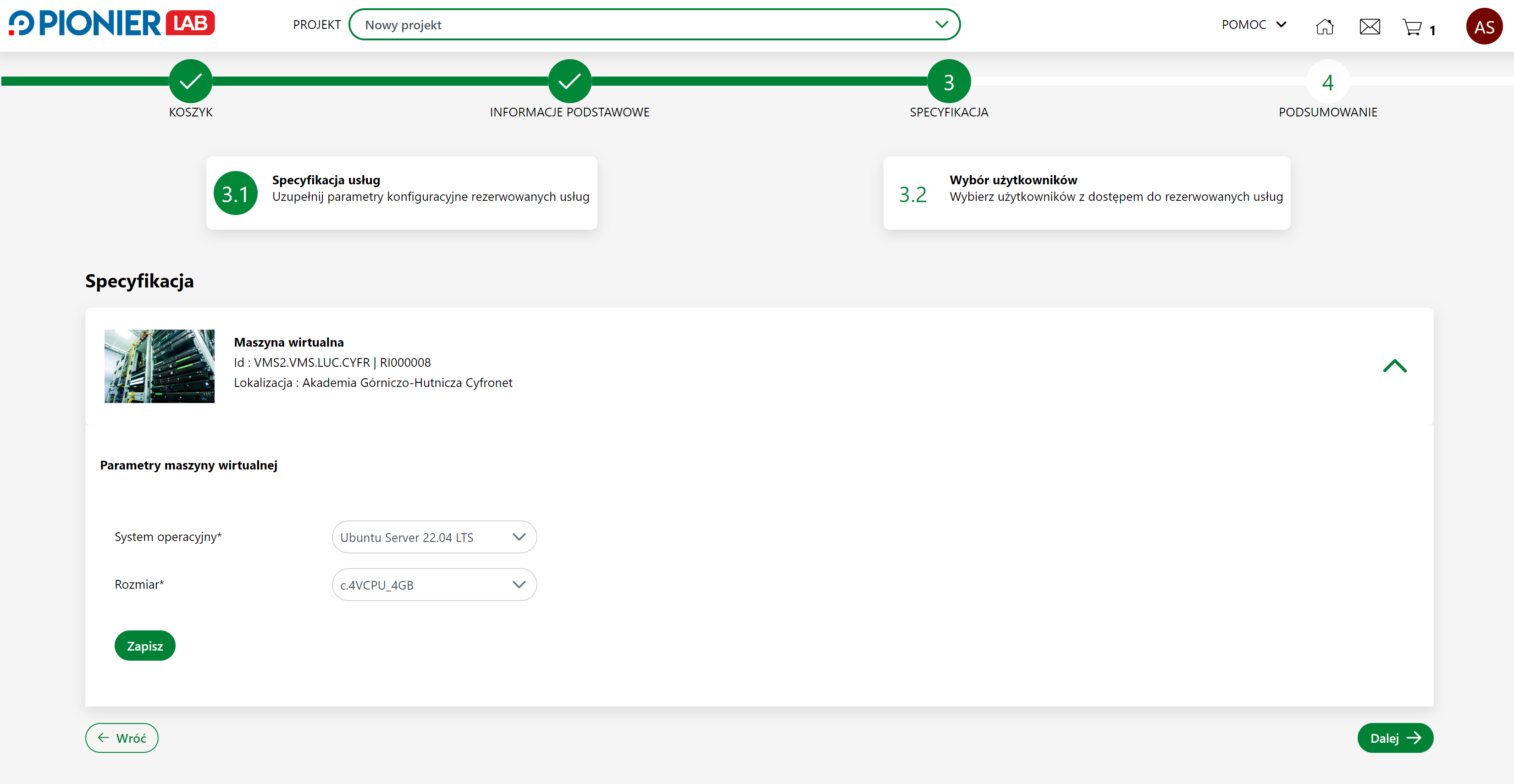This screenshot has height=784, width=1514.
Task: Click the Id VMS2.VMS.LUC.CYFR text
Action: 332,362
